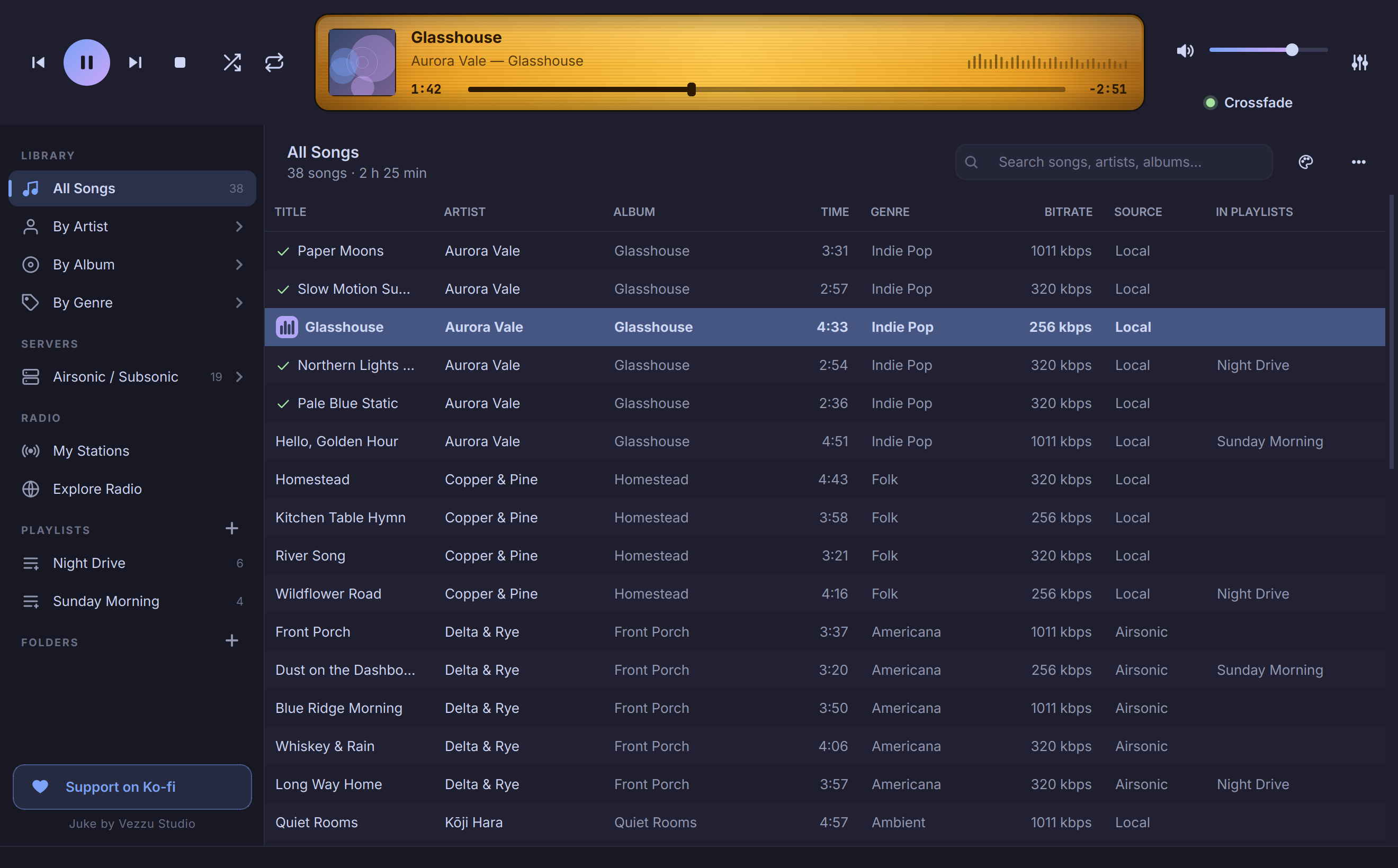Sort by the Title column header
The width and height of the screenshot is (1398, 868).
[x=290, y=212]
